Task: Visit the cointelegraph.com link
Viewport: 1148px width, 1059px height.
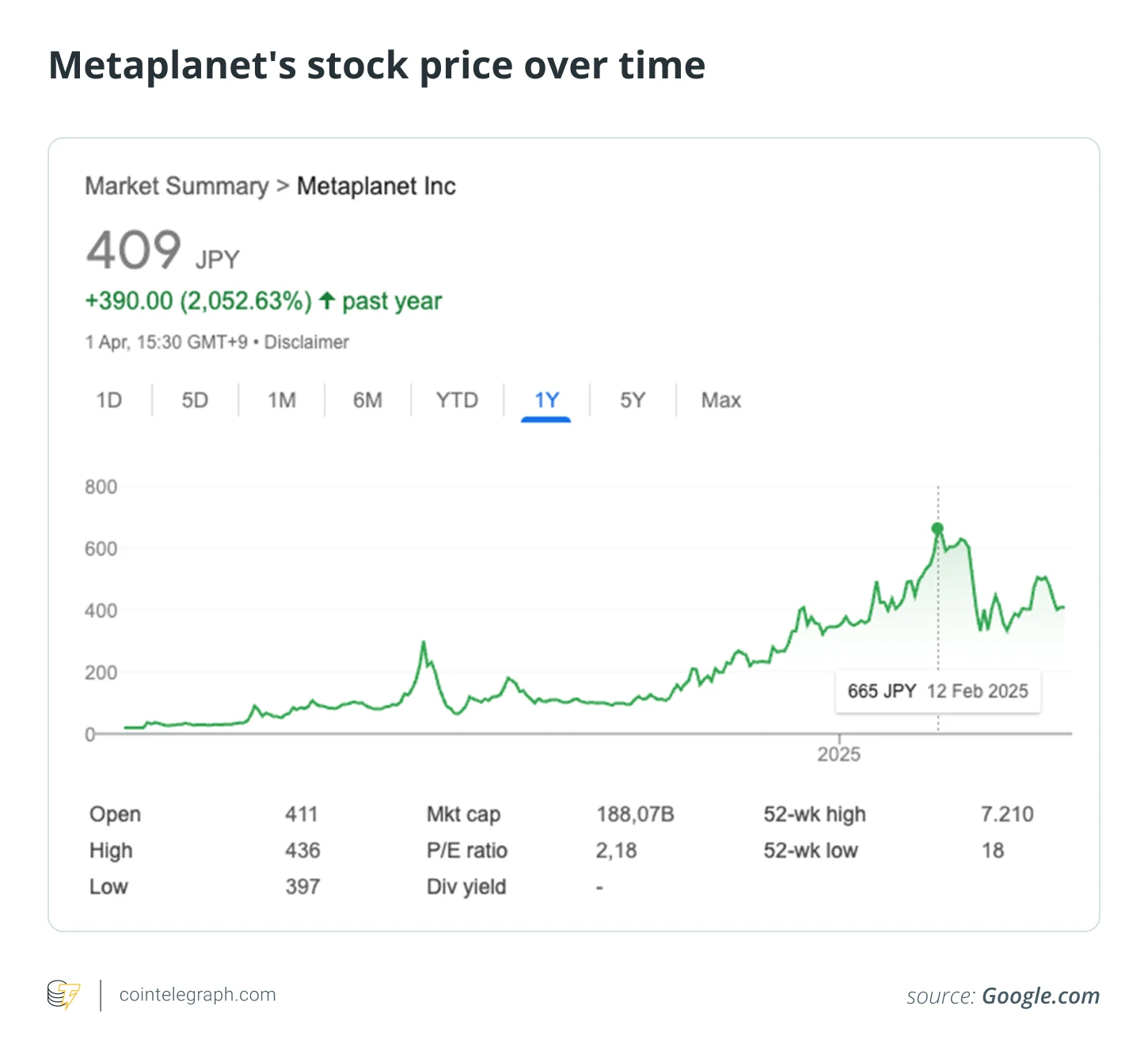Action: pos(197,995)
